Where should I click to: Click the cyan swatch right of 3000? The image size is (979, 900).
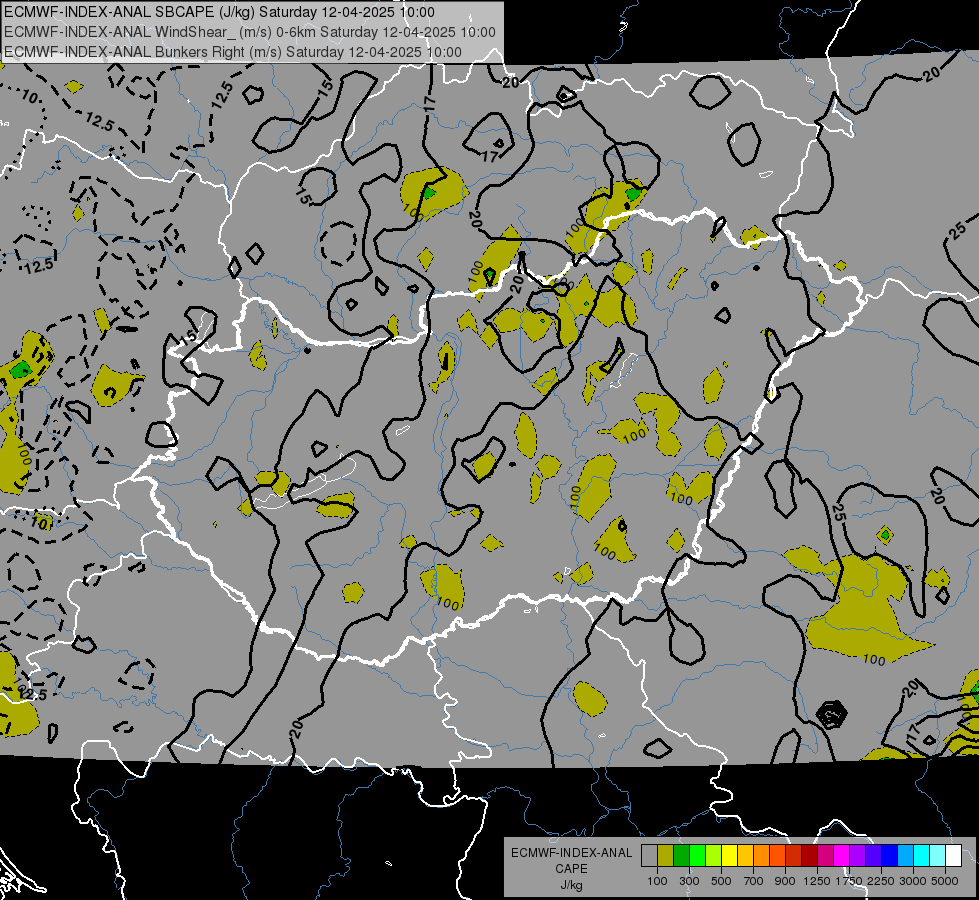coord(922,856)
